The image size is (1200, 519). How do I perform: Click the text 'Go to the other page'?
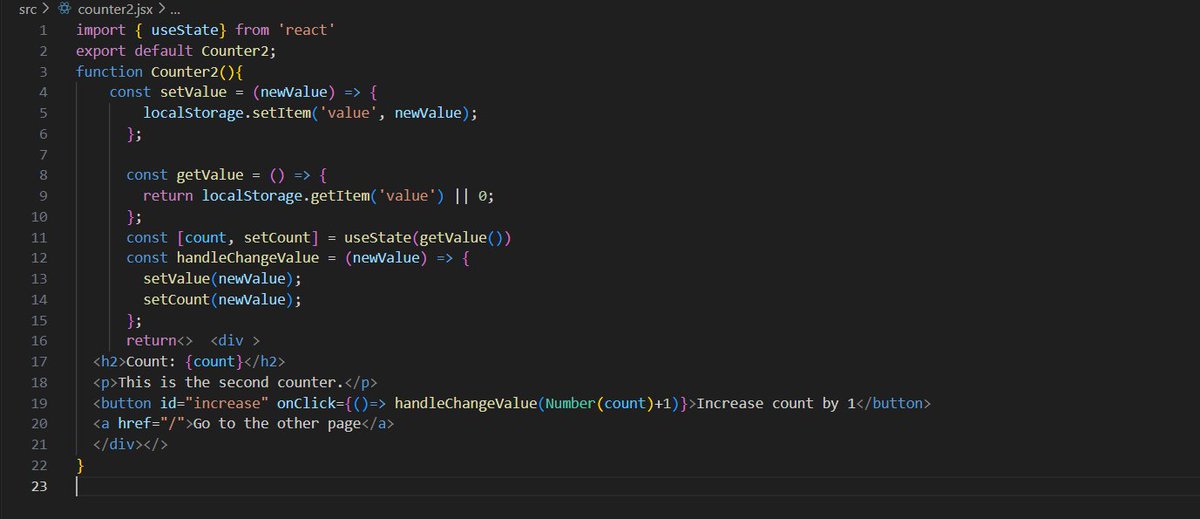tap(277, 424)
